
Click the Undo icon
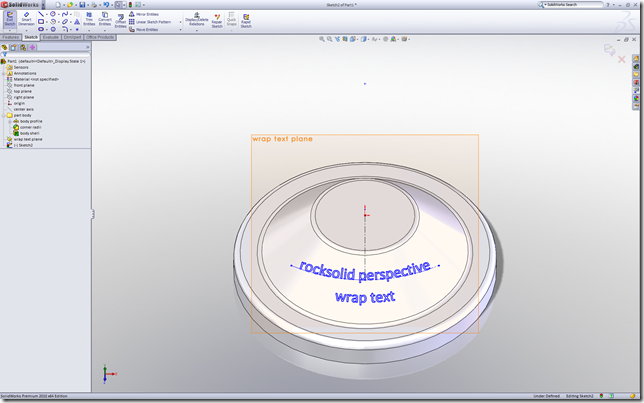pyautogui.click(x=106, y=5)
